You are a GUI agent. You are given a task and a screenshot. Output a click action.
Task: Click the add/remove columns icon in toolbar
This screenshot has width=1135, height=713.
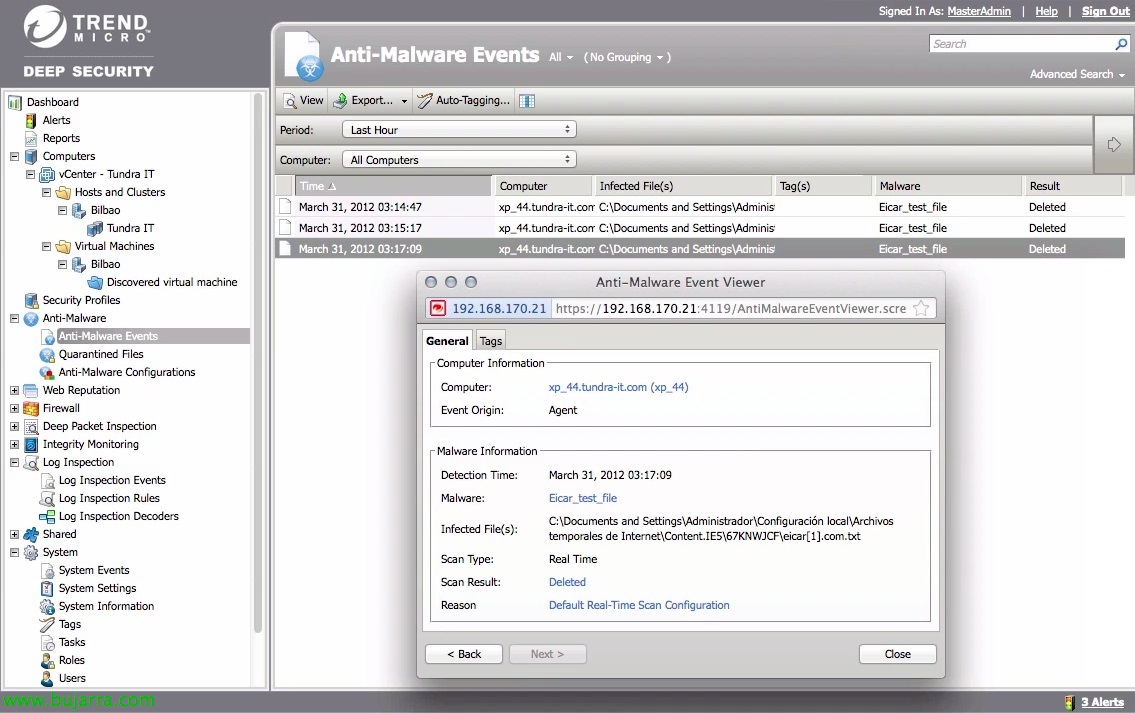527,101
